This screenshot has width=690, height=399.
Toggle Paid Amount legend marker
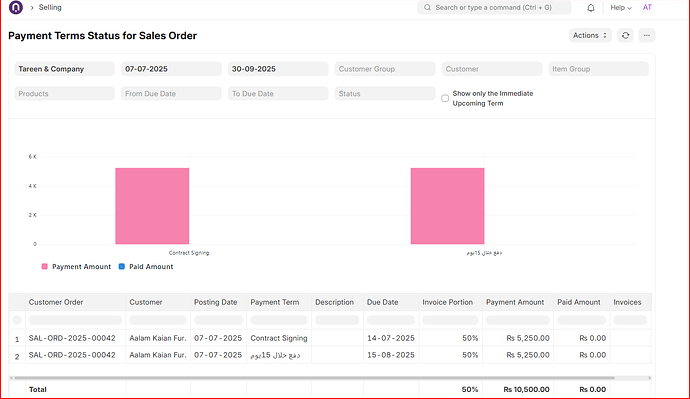[122, 267]
